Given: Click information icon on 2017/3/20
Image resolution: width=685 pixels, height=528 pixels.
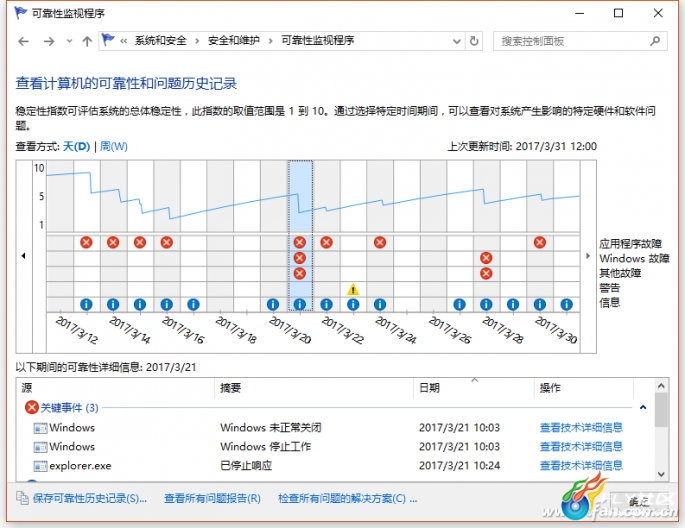Looking at the screenshot, I should (x=273, y=304).
